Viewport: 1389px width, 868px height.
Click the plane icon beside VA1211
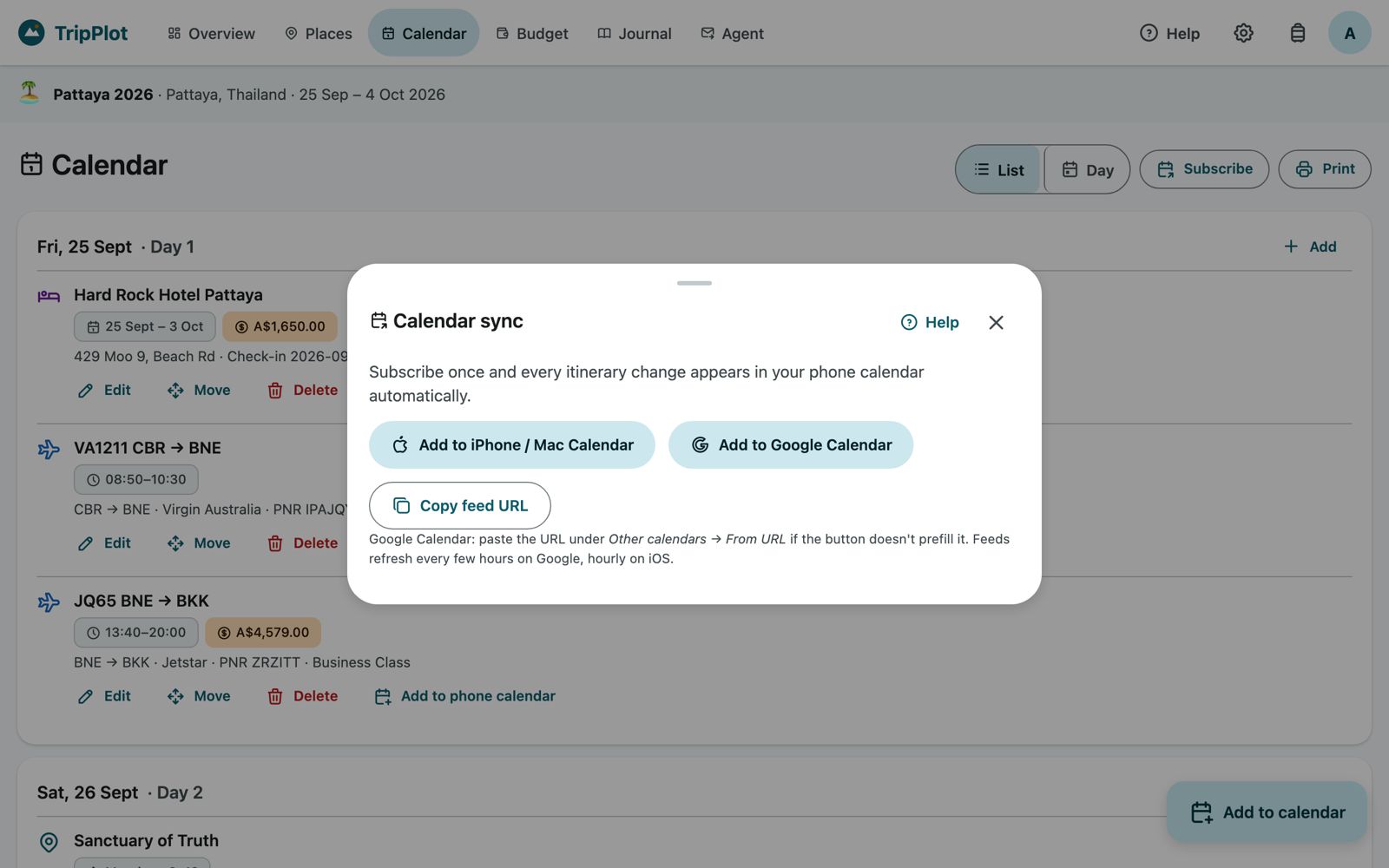pos(49,449)
